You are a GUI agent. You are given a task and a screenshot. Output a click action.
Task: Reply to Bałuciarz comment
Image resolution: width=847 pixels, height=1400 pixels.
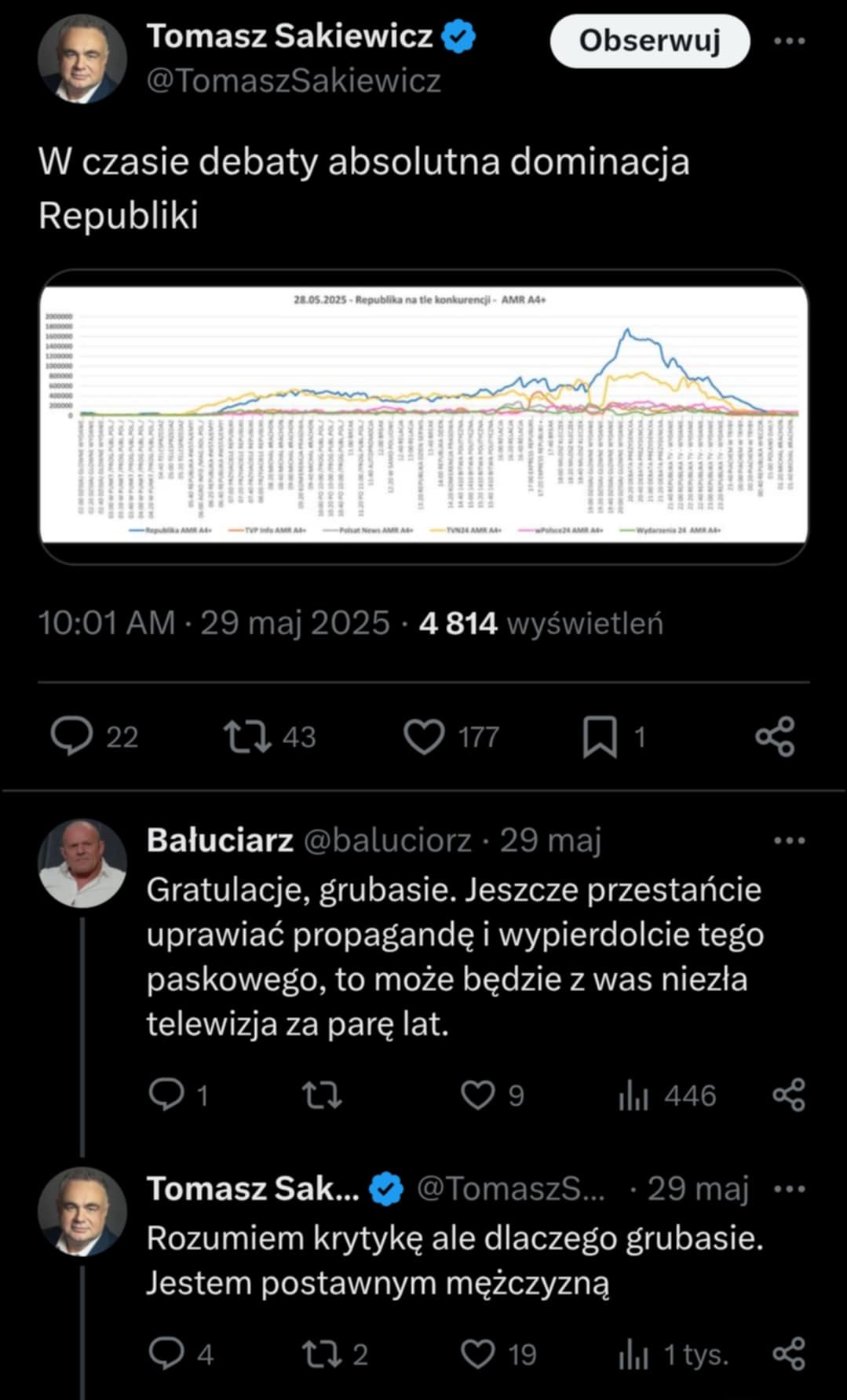166,1095
